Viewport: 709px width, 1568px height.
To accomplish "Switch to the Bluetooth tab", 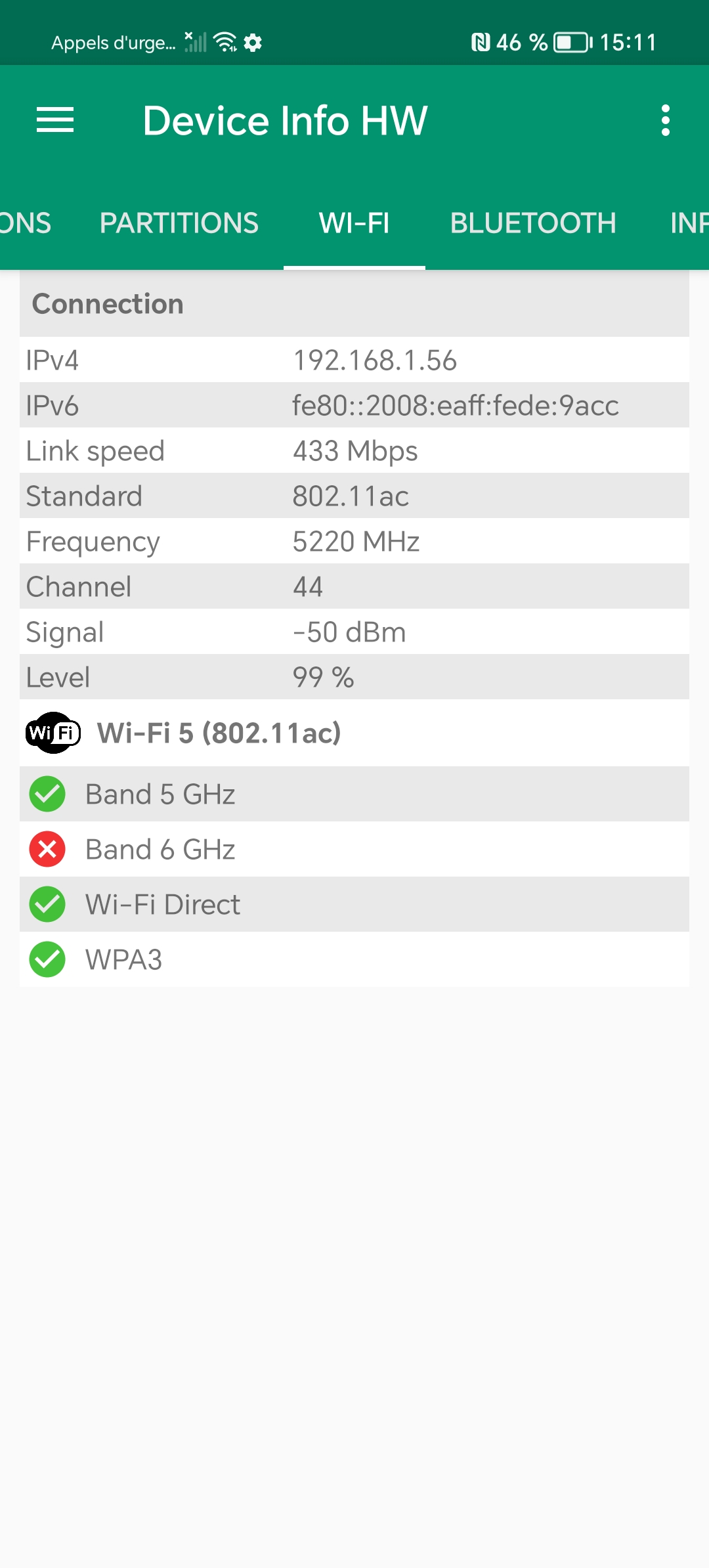I will click(x=532, y=223).
